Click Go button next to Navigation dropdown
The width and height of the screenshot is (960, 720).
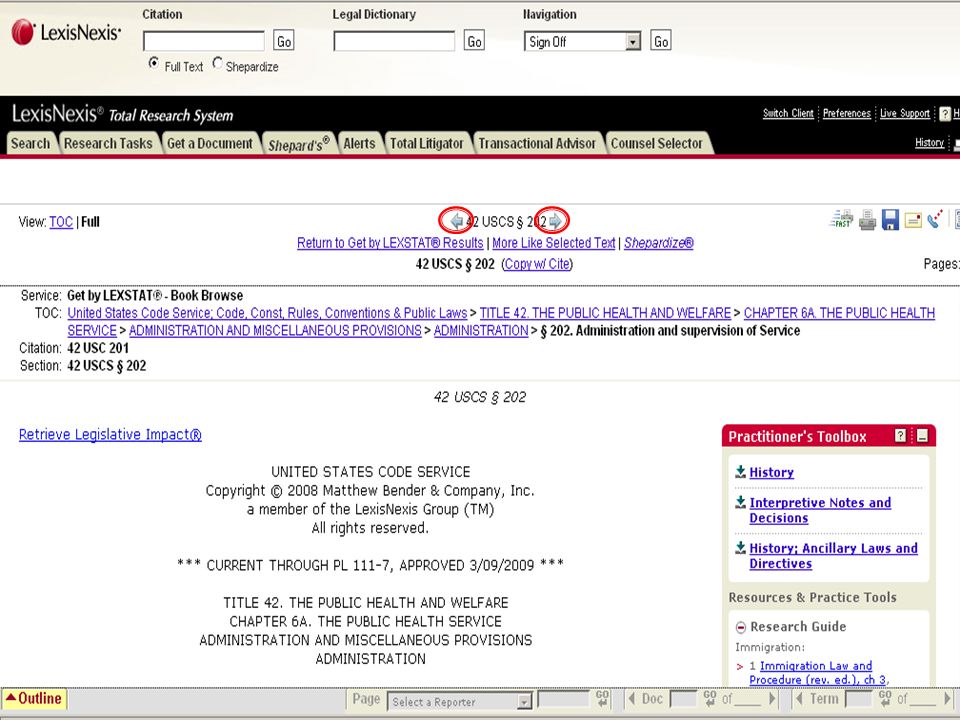(661, 41)
